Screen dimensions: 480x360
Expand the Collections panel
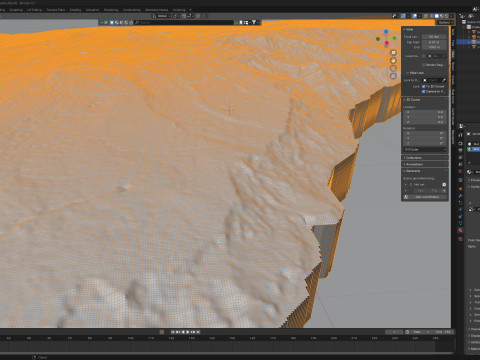point(424,158)
